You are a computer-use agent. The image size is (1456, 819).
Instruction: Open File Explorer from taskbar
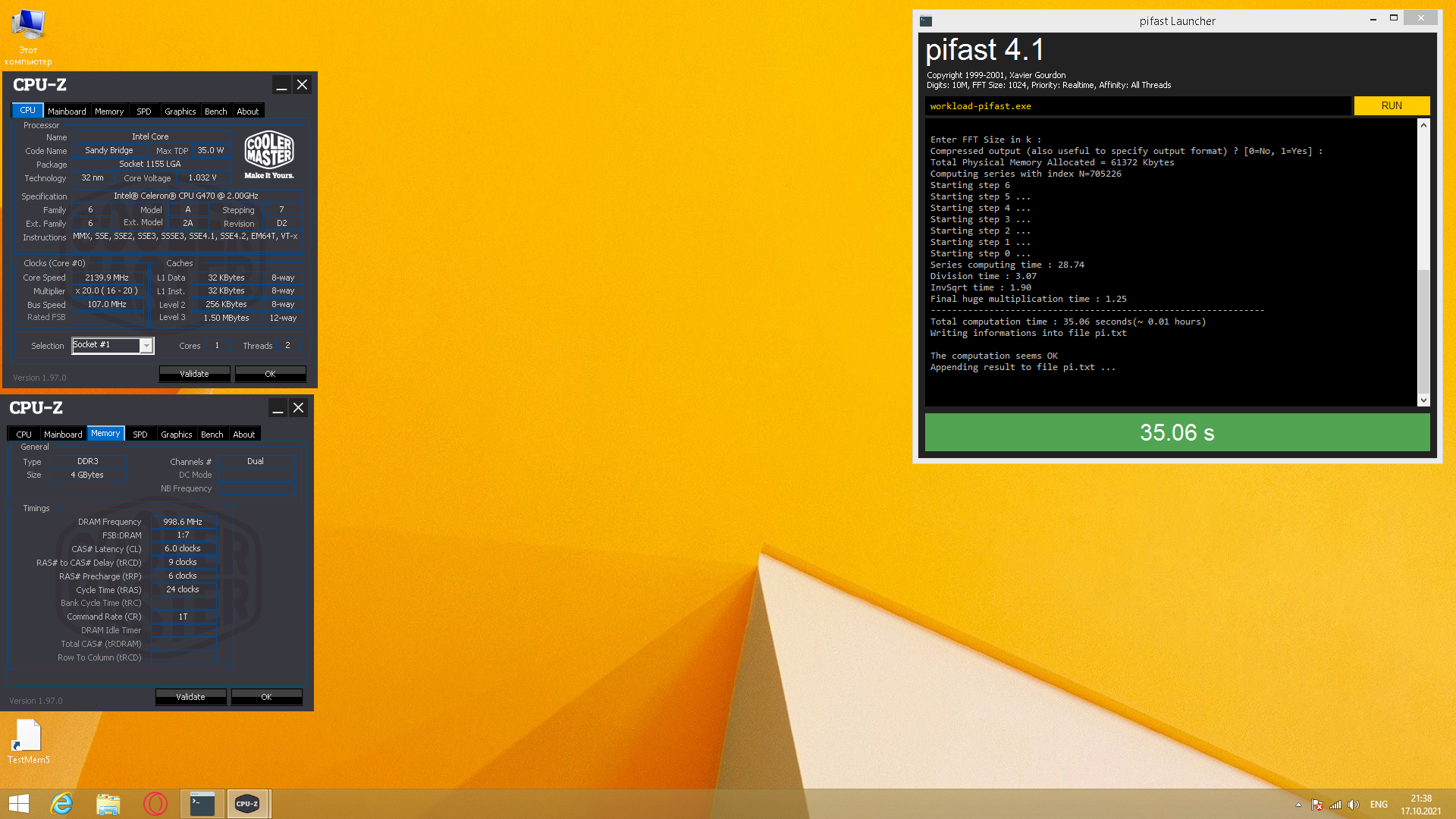[x=108, y=804]
